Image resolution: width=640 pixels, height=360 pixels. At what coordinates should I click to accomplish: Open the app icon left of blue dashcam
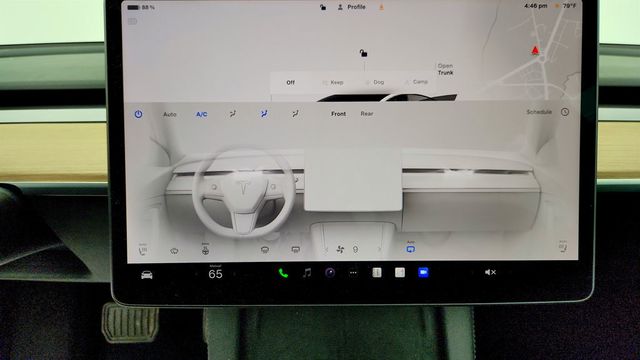pos(400,272)
